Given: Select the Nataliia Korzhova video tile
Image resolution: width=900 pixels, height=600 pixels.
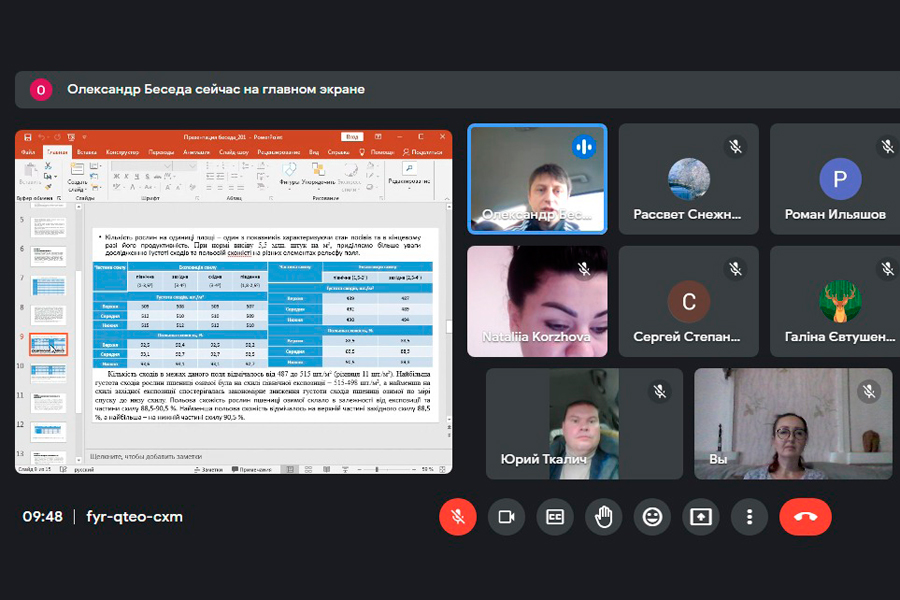Looking at the screenshot, I should click(537, 301).
